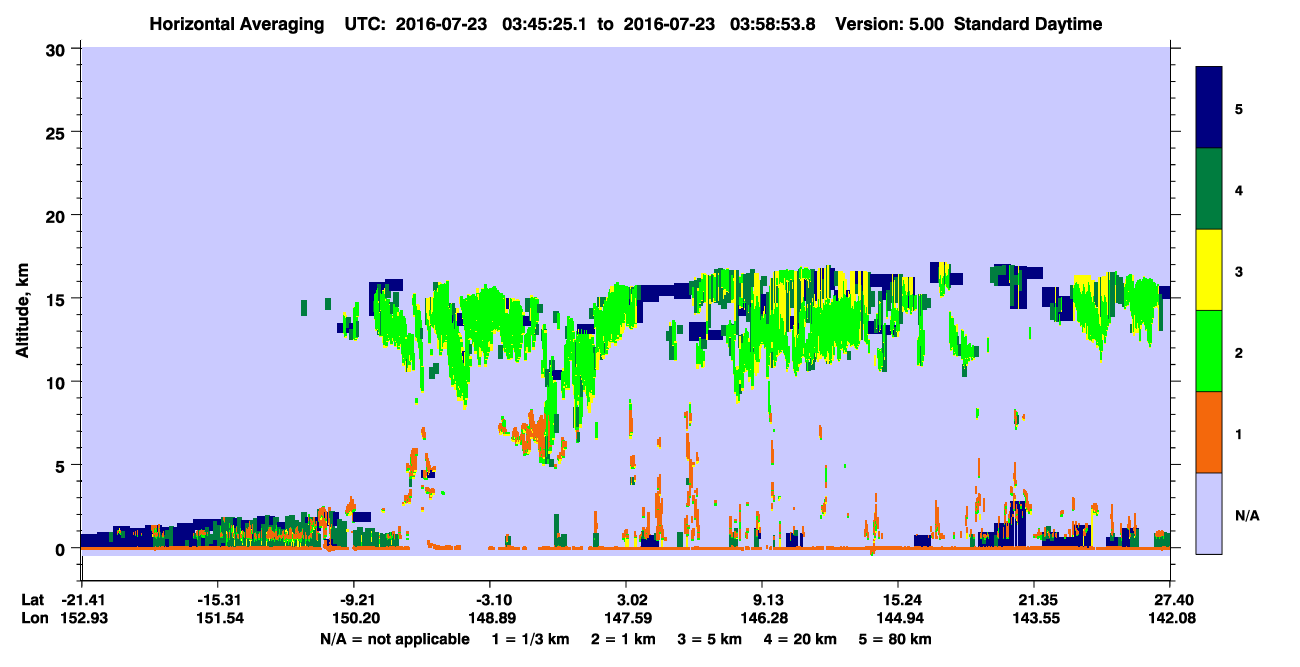The image size is (1300, 667).
Task: Click the lavender N/A color bar segment
Action: (1209, 512)
